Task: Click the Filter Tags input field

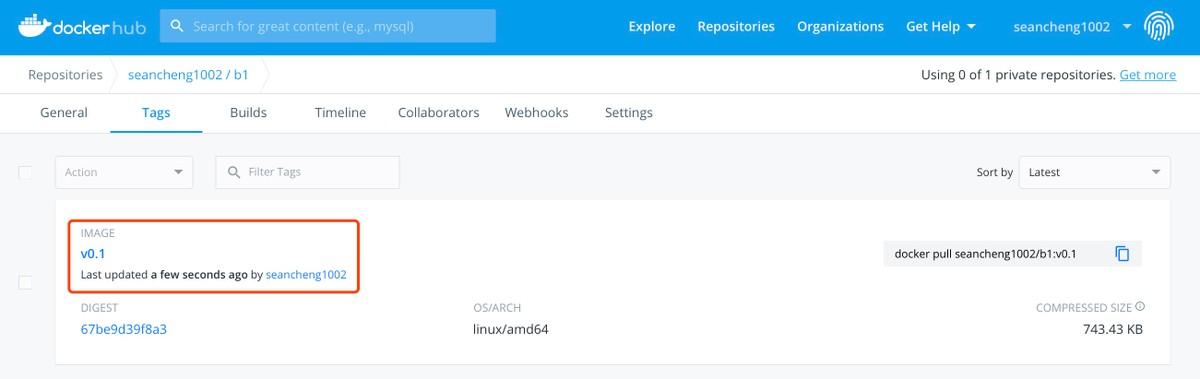Action: (x=307, y=172)
